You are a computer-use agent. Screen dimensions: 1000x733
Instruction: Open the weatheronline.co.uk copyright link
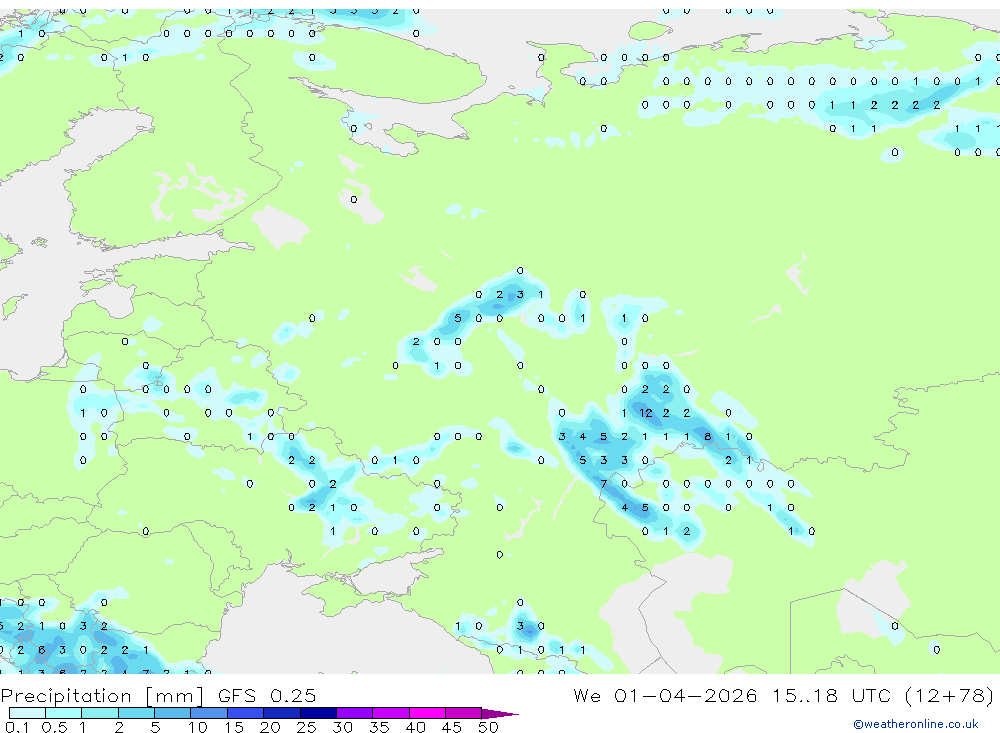tap(916, 724)
